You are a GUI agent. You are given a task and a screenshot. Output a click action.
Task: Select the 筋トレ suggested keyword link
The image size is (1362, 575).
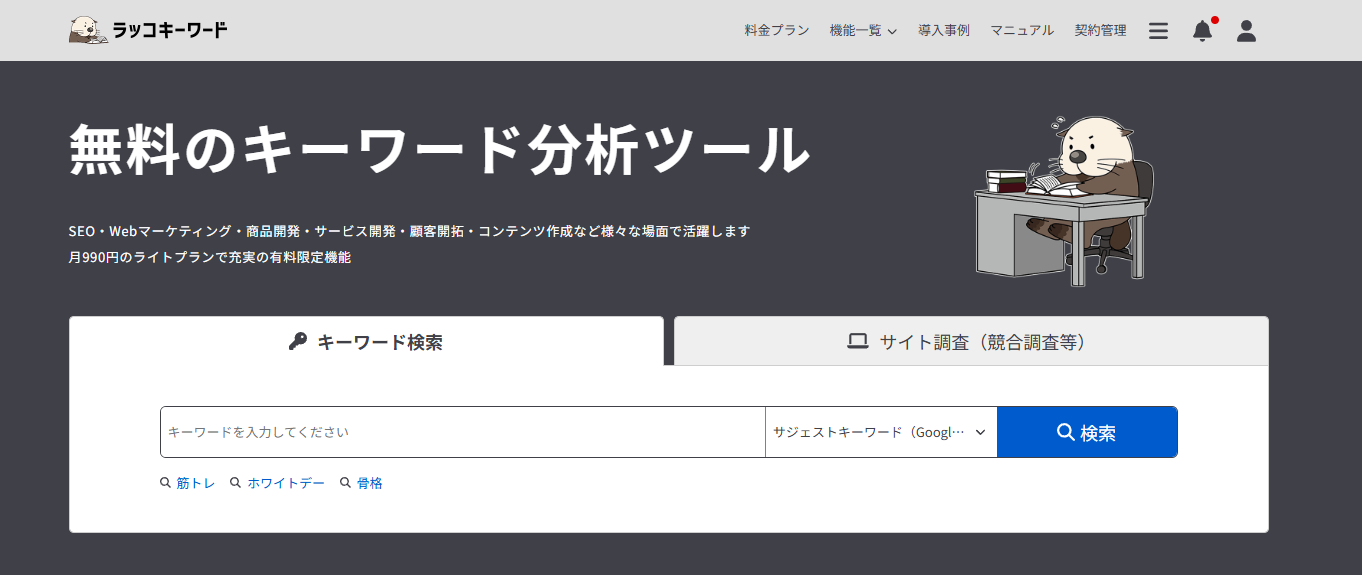tap(196, 483)
